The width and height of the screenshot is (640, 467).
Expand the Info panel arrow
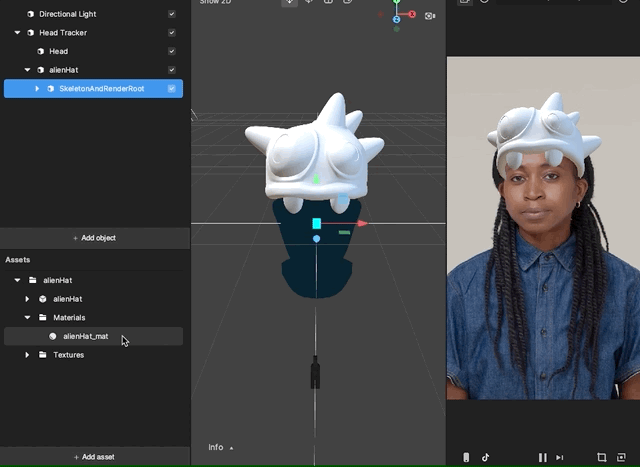[231, 448]
